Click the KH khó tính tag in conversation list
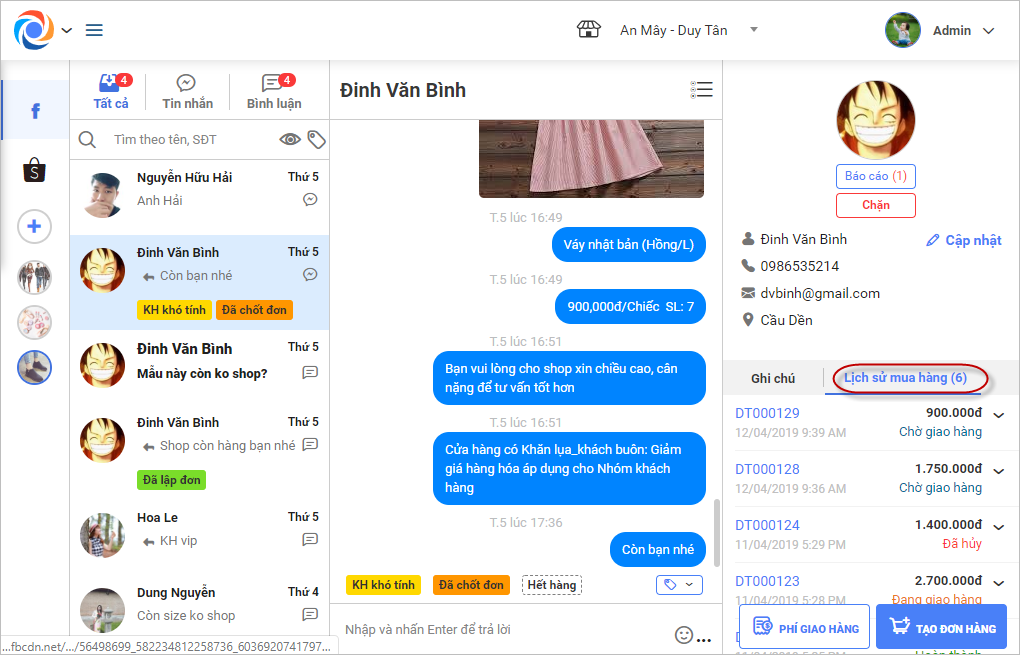This screenshot has width=1020, height=655. [174, 310]
